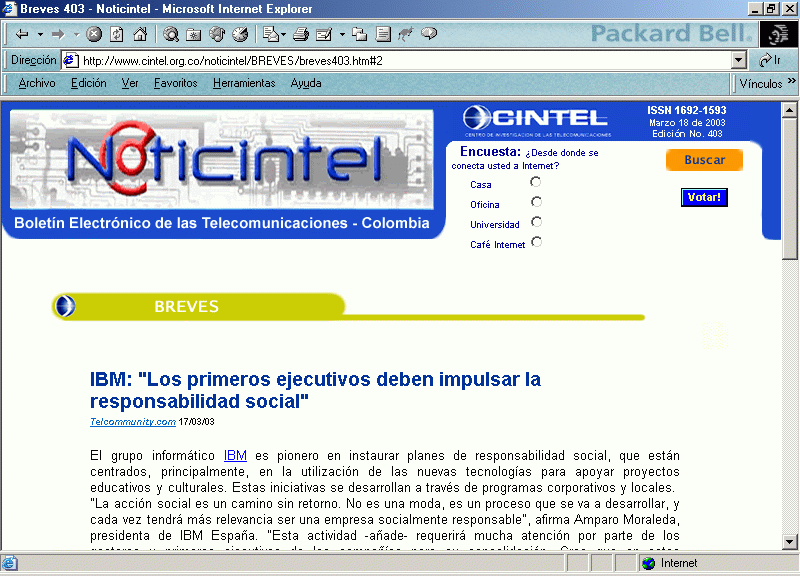The height and width of the screenshot is (576, 800).
Task: Click the ISSN 1692-1593 text
Action: click(x=687, y=110)
